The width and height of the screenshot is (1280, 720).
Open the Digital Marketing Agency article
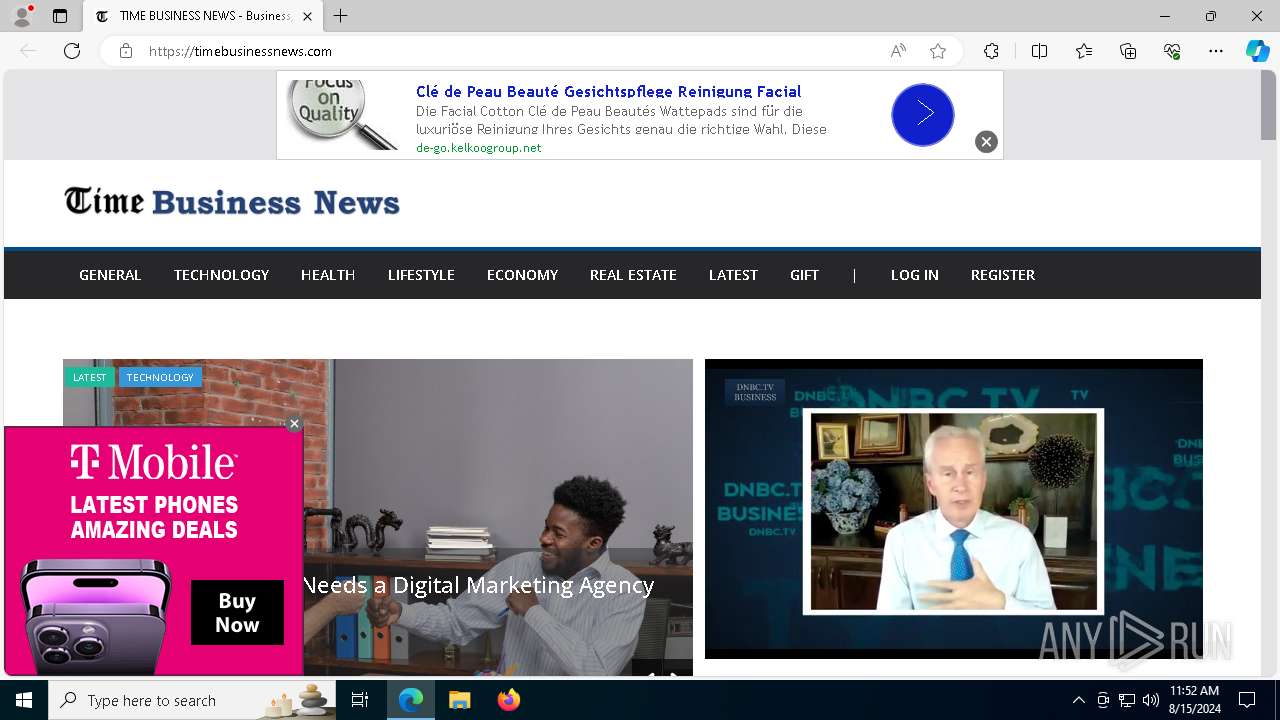(x=478, y=585)
